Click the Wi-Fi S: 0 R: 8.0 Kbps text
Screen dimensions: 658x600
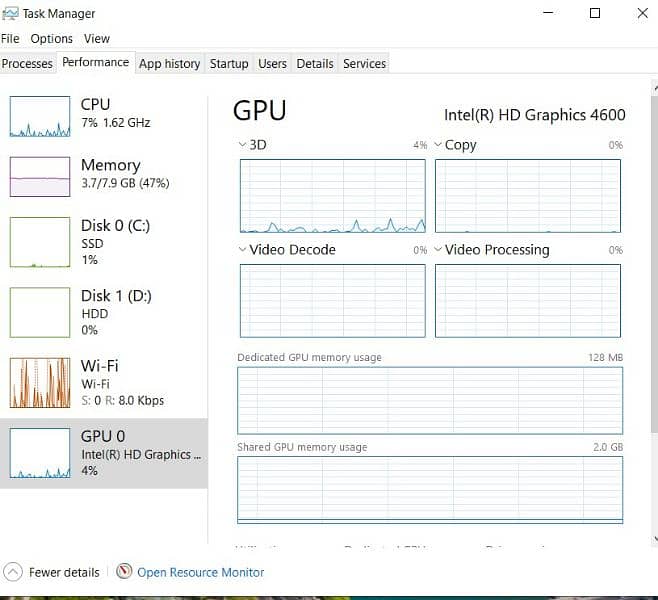click(123, 400)
